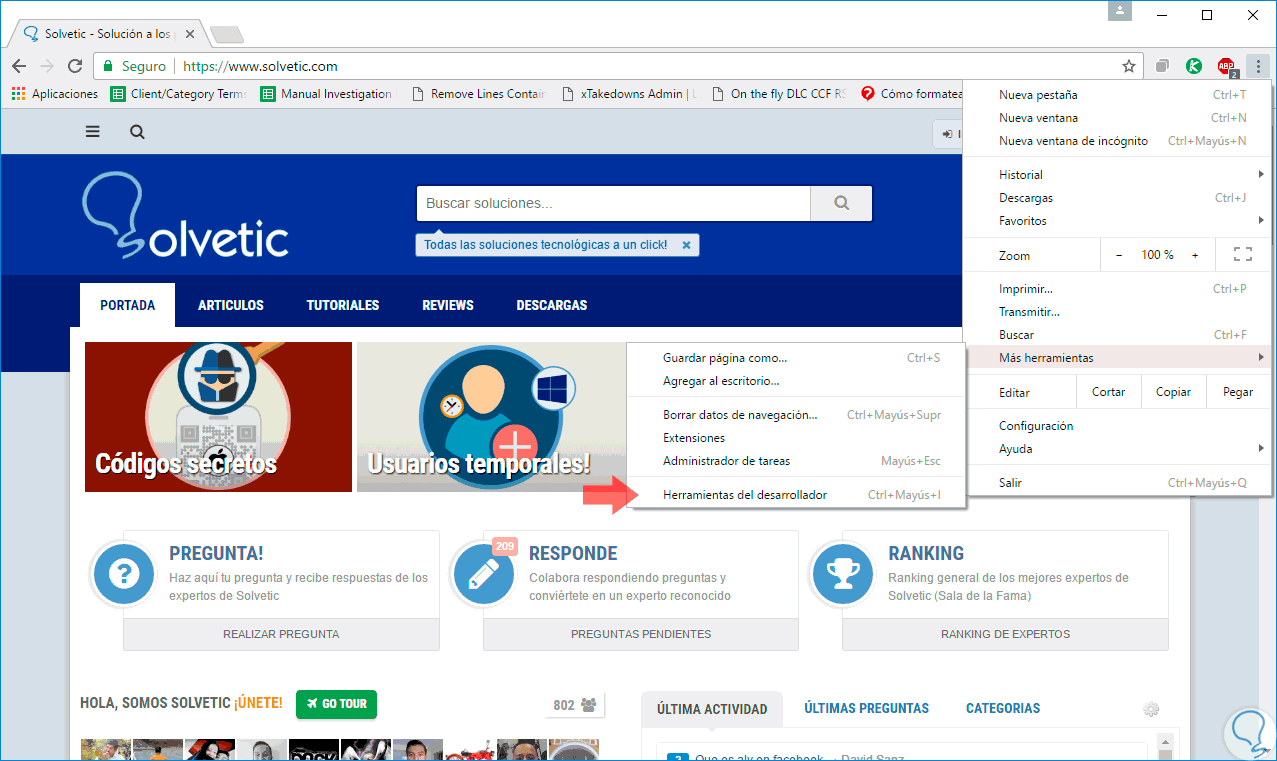Open the Cómo formatear bookmark

coord(911,94)
